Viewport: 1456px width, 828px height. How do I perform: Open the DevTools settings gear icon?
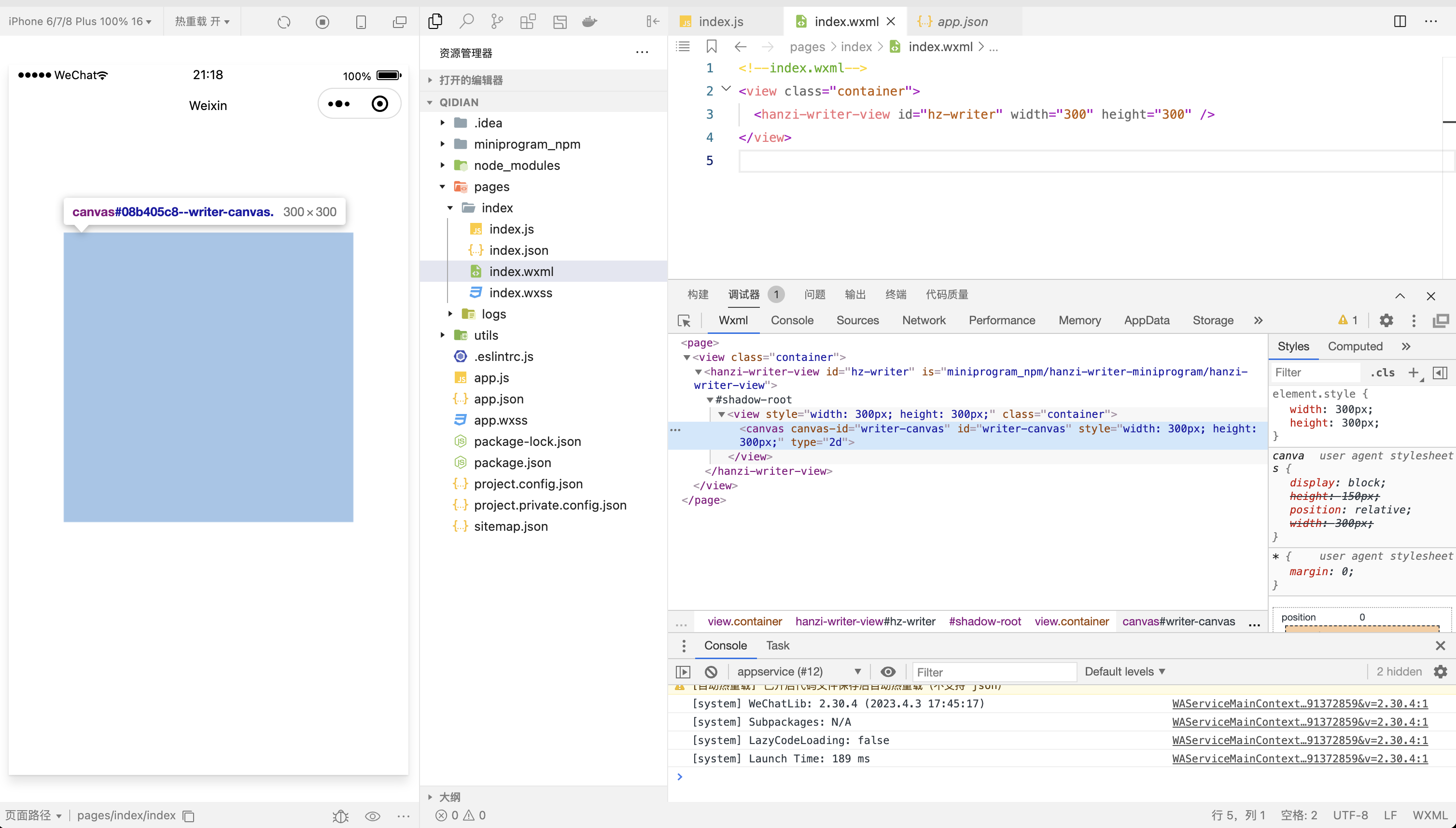(x=1386, y=321)
